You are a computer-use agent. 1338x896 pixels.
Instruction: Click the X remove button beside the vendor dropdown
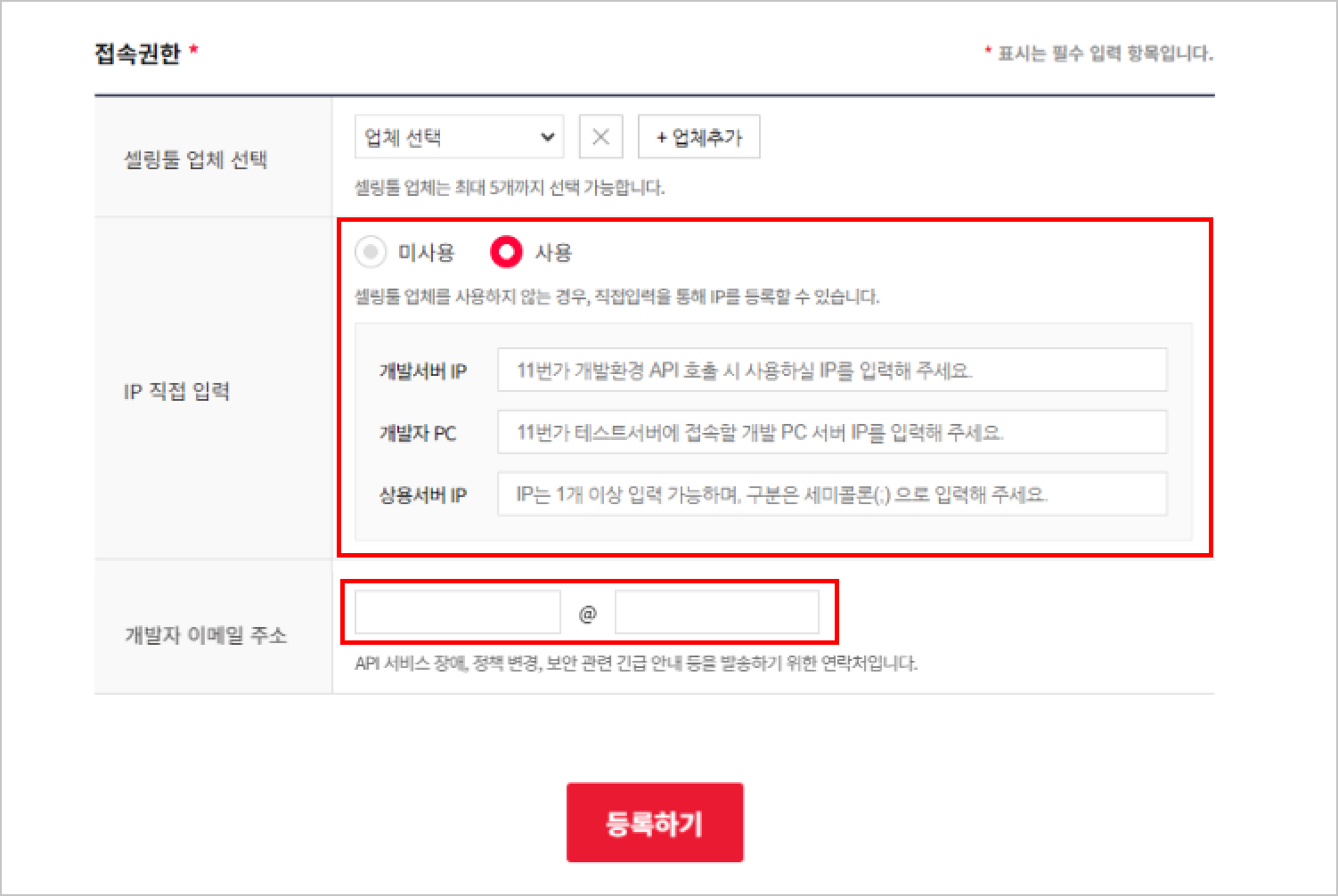(600, 137)
